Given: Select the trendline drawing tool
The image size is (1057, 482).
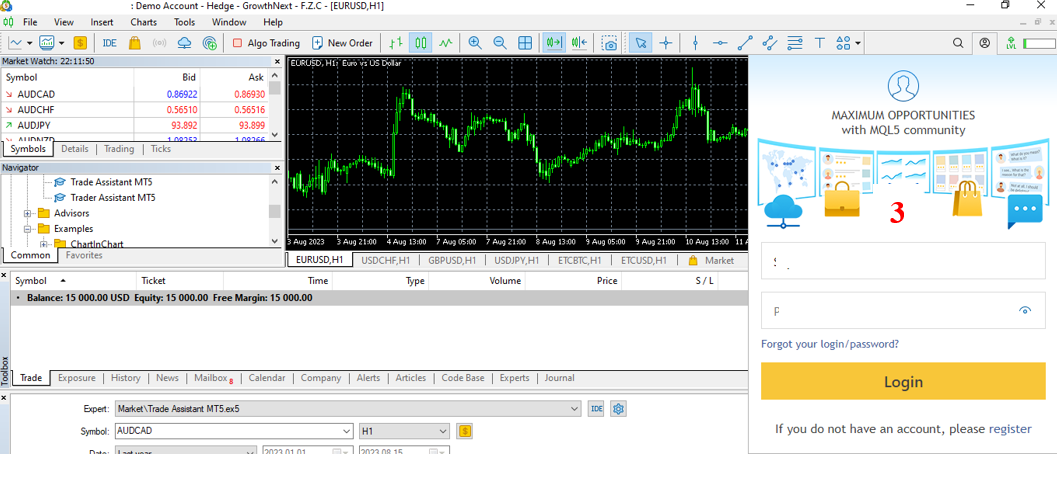Looking at the screenshot, I should click(745, 43).
